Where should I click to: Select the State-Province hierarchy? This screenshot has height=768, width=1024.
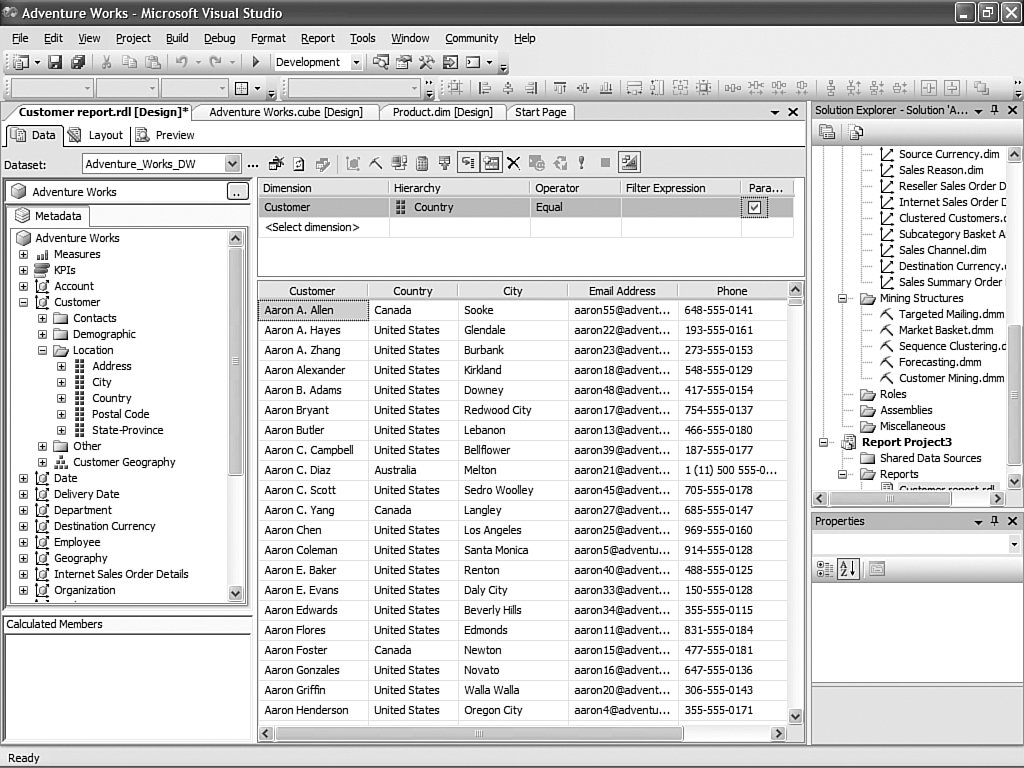coord(127,430)
